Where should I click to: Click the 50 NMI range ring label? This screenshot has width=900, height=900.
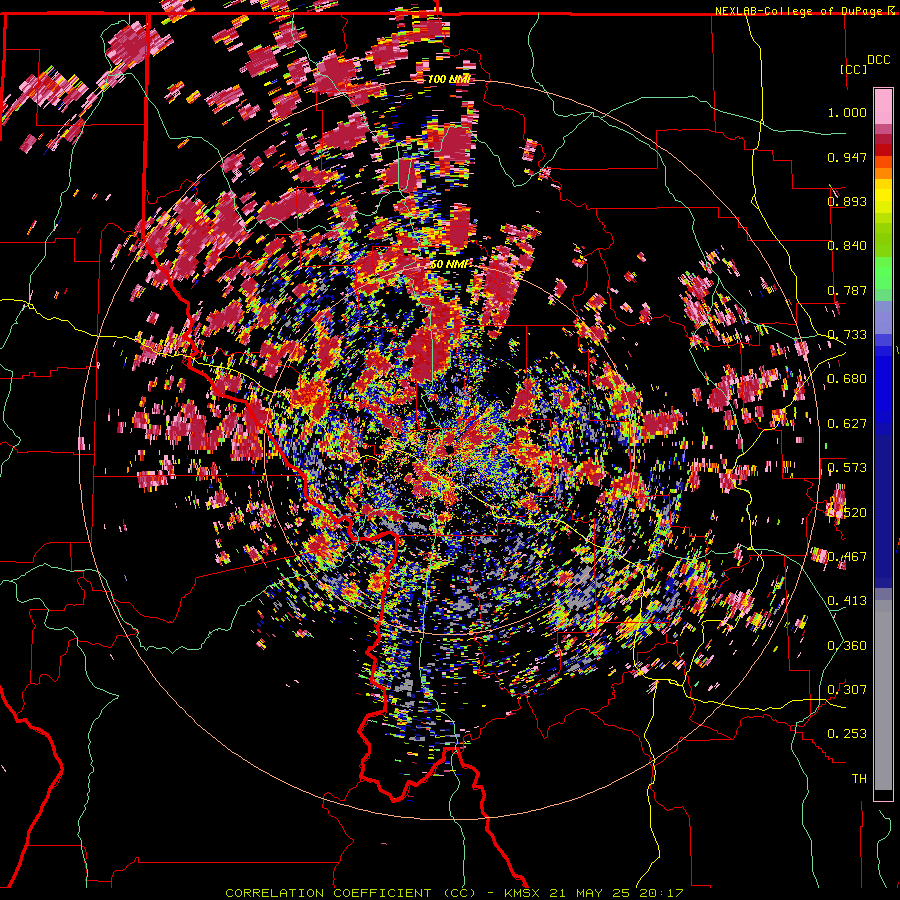point(449,265)
